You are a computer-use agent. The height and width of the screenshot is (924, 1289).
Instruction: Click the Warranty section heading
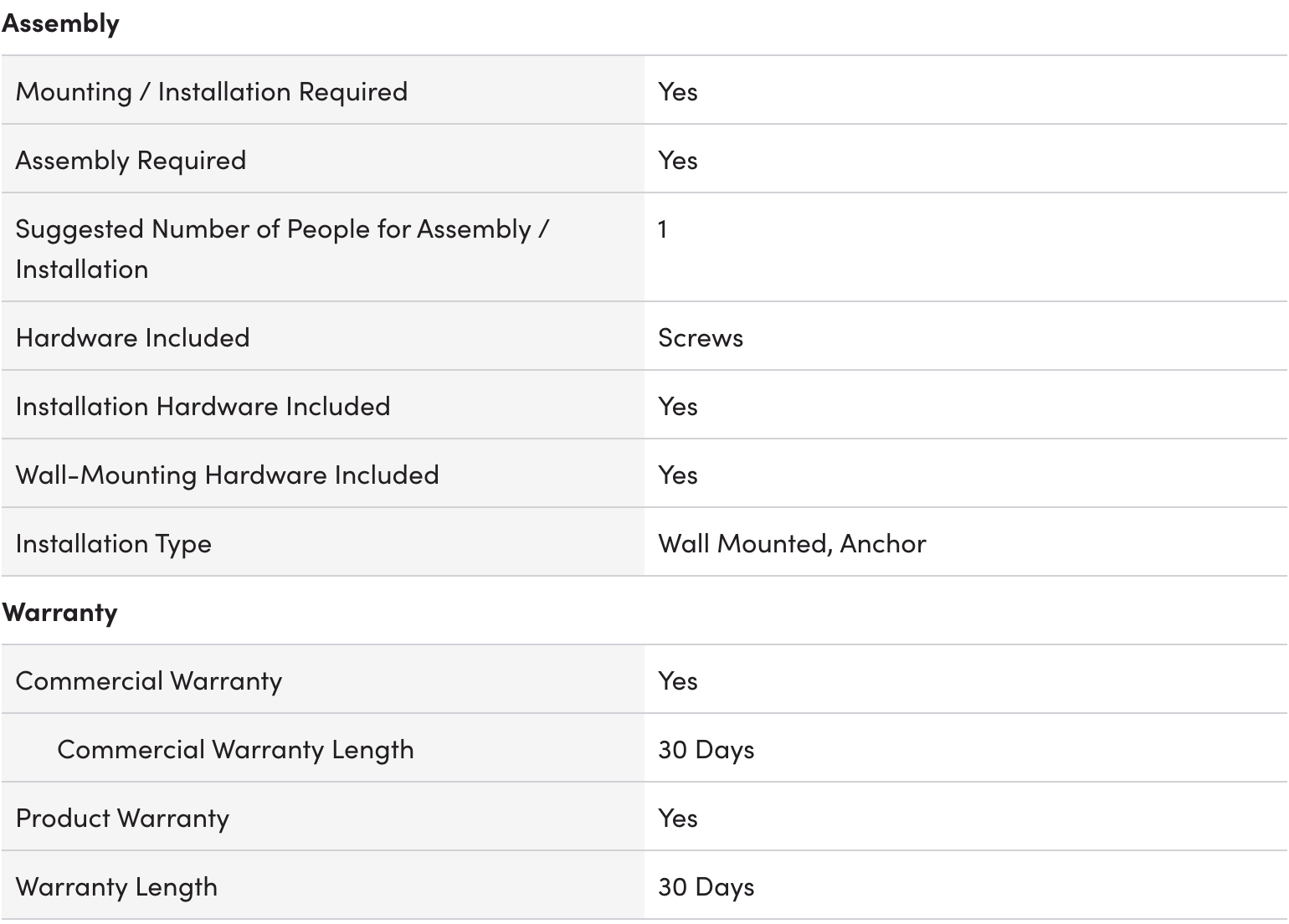coord(59,612)
